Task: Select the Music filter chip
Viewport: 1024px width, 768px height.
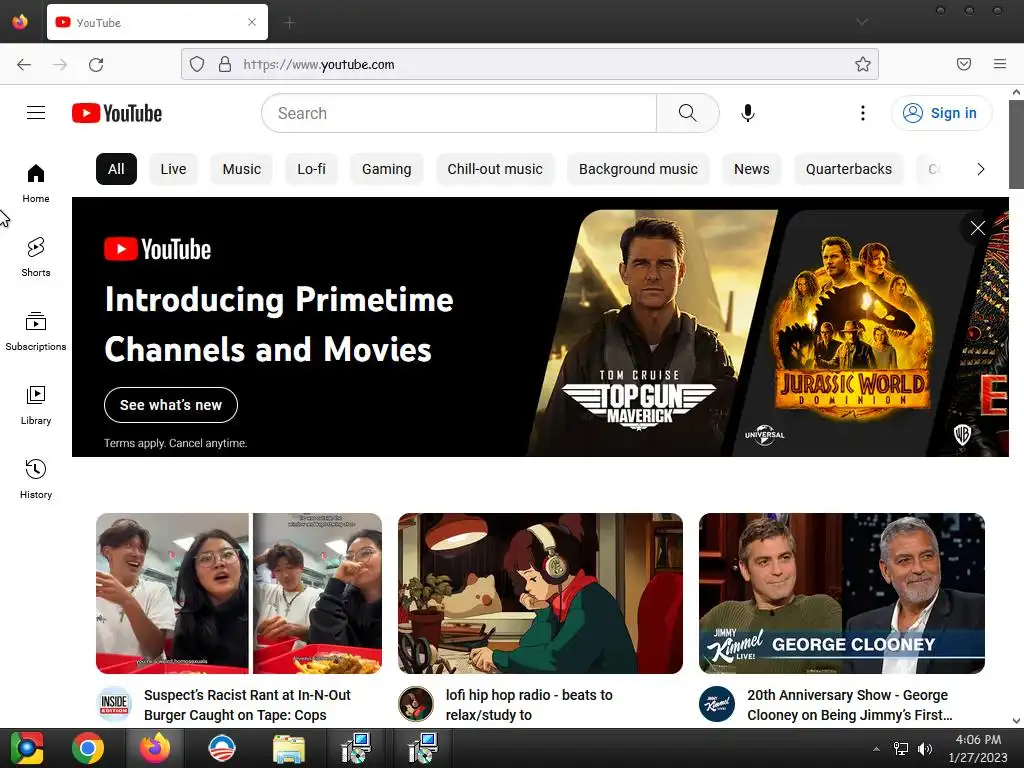Action: [x=242, y=169]
